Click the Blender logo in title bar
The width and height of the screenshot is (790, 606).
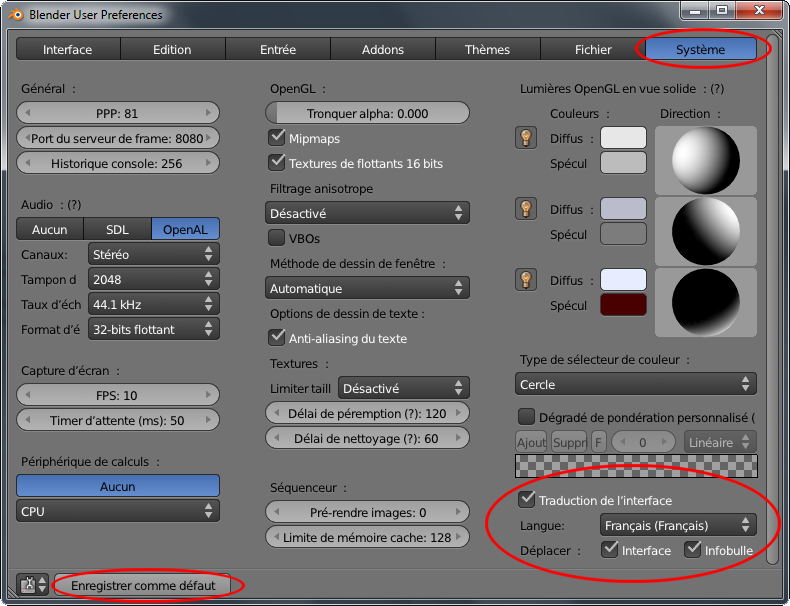(16, 14)
